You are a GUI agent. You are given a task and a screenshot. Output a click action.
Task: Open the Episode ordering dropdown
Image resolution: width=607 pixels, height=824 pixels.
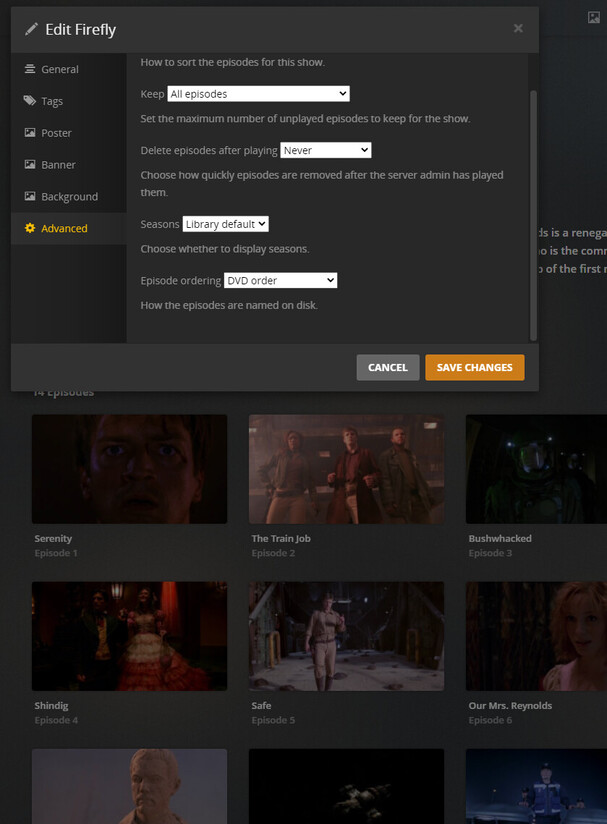[281, 280]
